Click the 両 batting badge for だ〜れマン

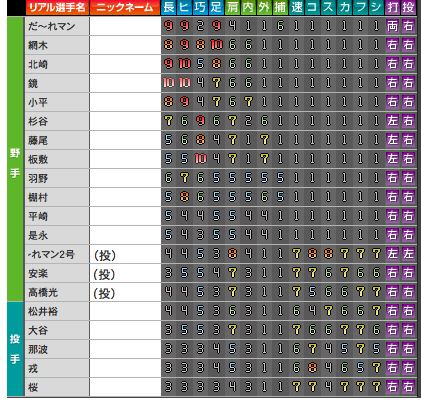point(393,26)
